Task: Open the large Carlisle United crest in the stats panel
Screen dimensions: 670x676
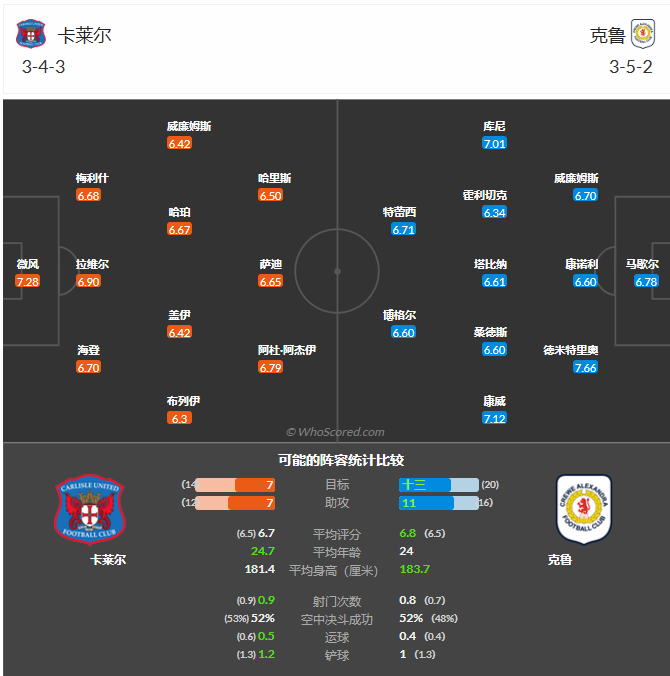Action: click(x=90, y=509)
